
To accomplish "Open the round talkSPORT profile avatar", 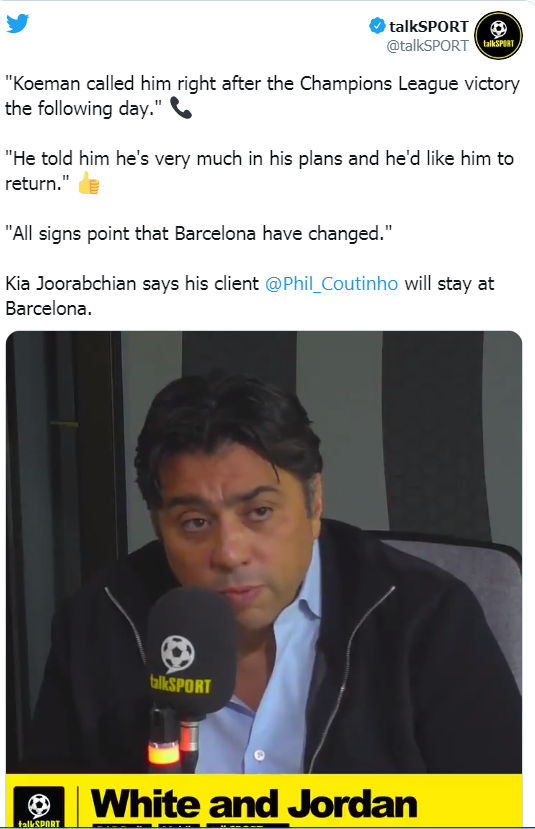I will pos(499,35).
